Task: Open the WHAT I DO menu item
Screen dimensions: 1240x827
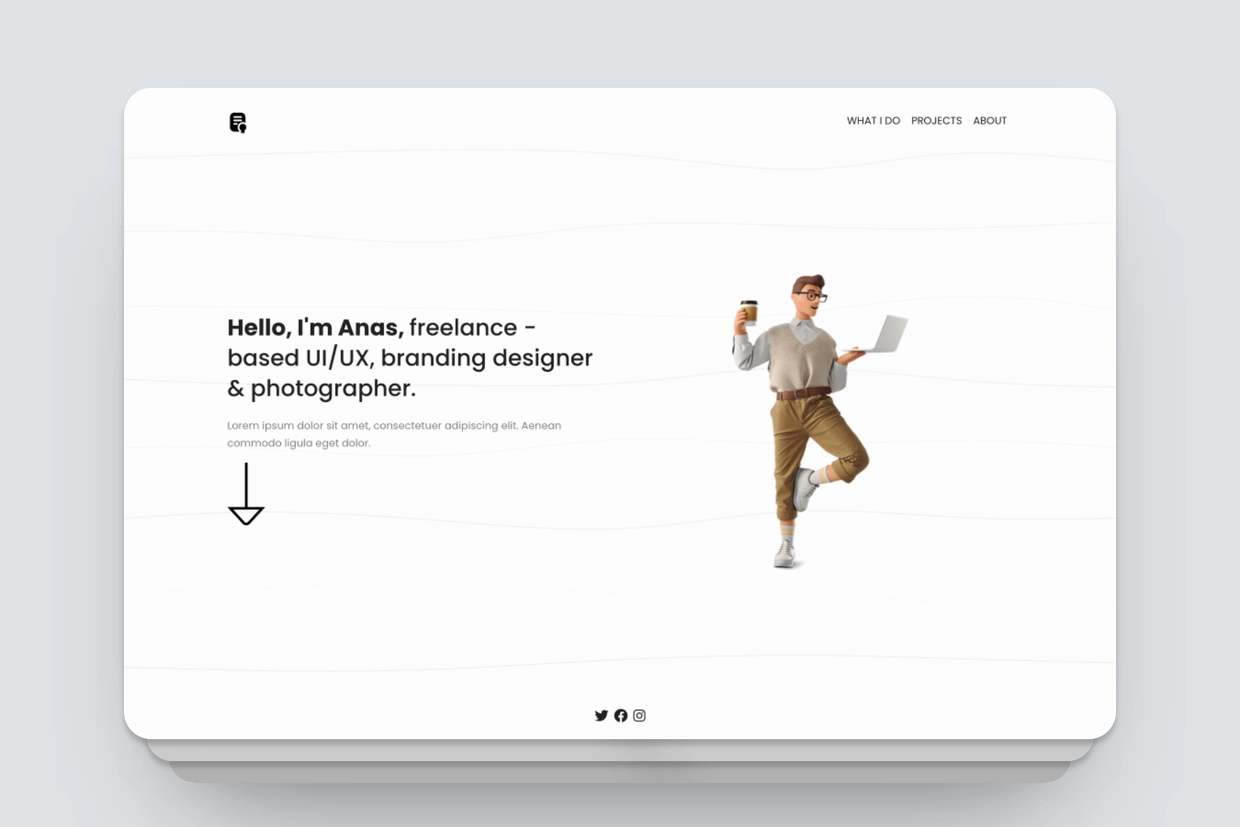Action: pos(873,120)
